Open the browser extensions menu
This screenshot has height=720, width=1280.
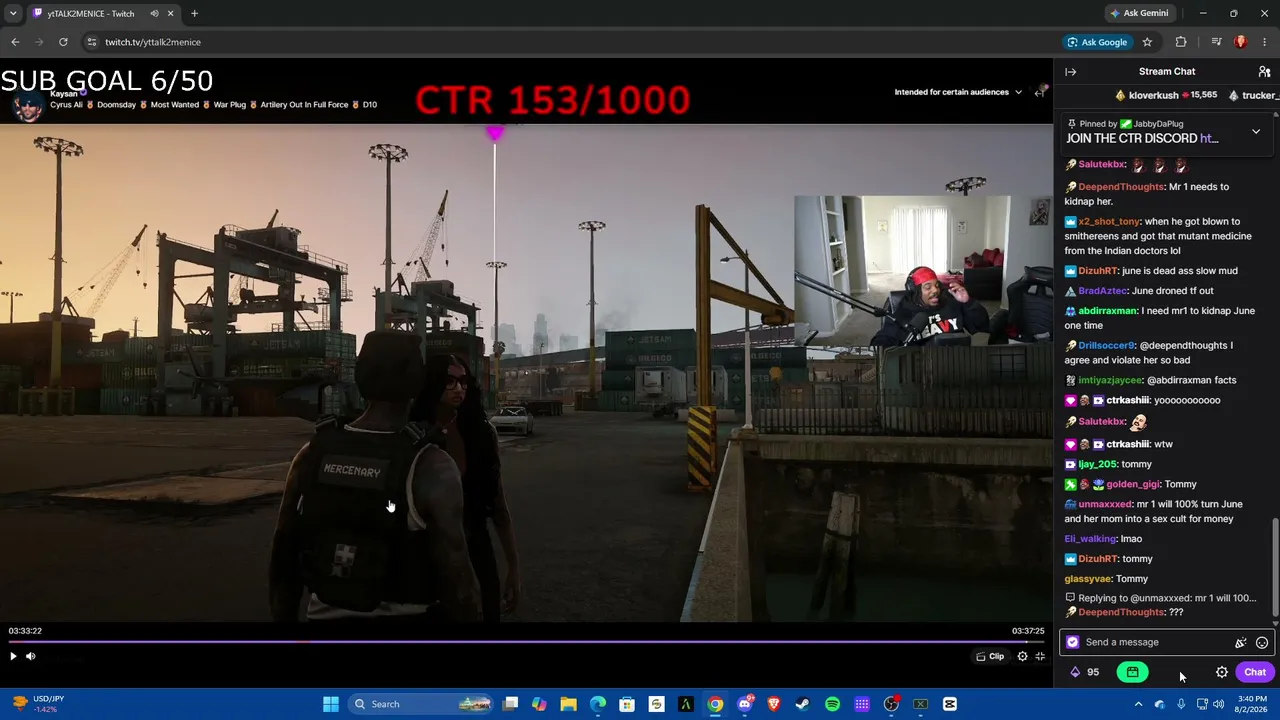point(1181,42)
